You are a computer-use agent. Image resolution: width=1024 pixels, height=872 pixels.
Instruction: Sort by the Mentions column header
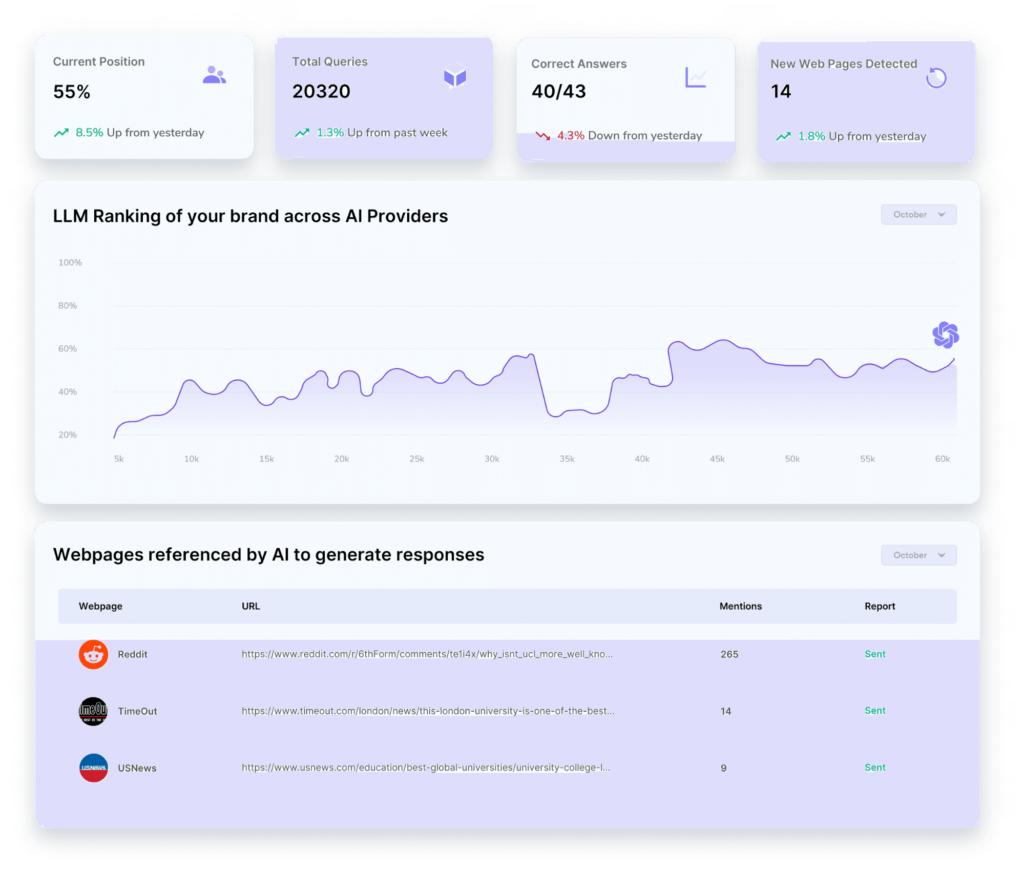tap(740, 606)
